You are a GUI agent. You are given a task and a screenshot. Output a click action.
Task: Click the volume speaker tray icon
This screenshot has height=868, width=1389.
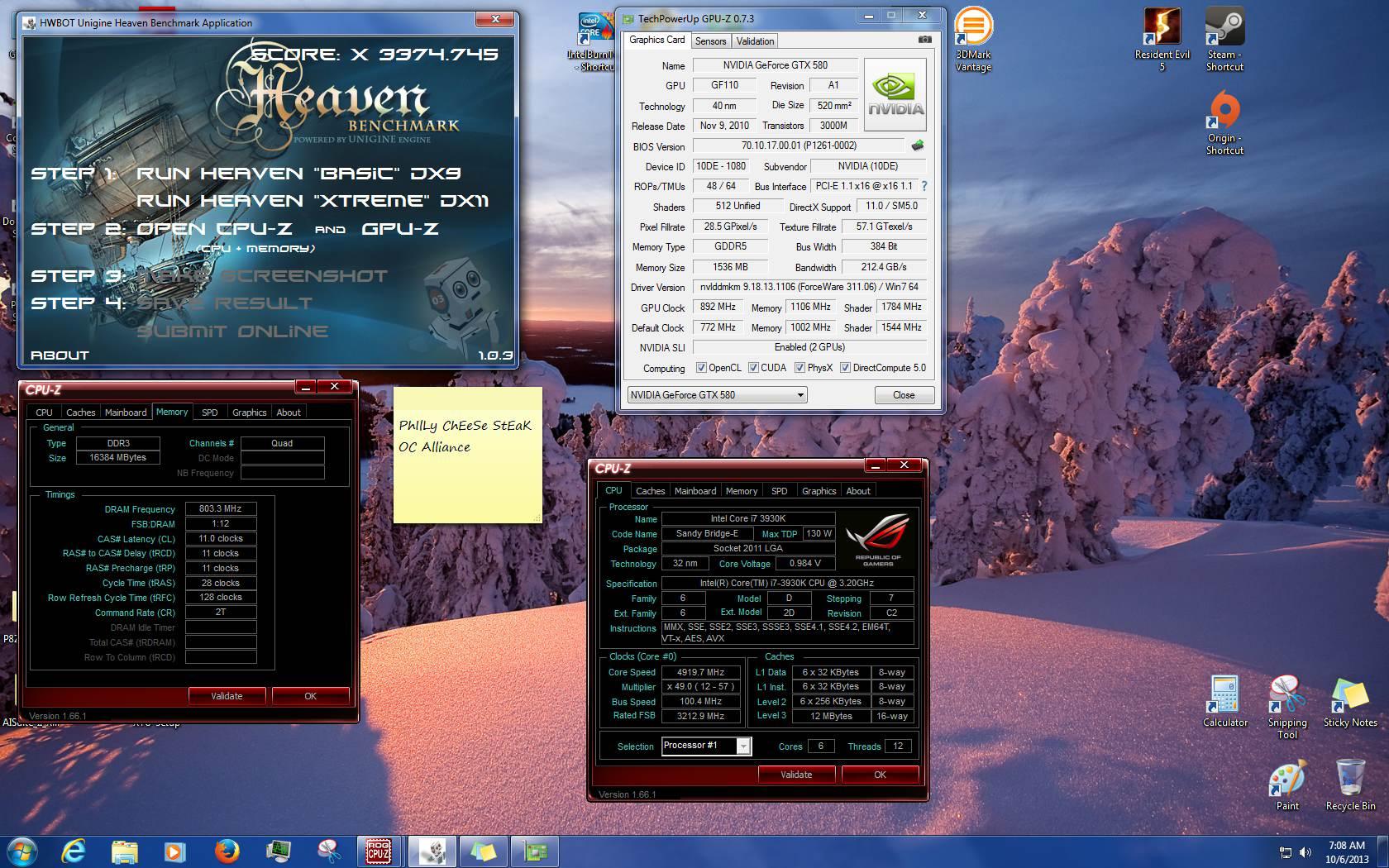1305,851
